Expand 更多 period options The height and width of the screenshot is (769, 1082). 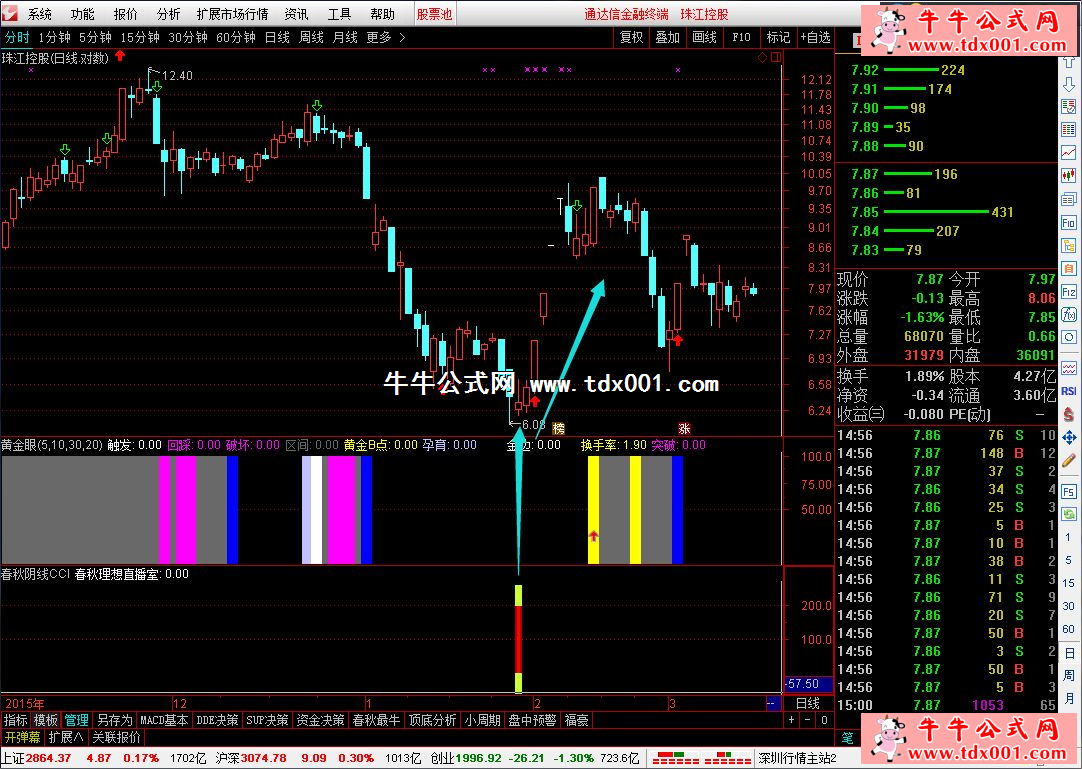click(x=385, y=37)
